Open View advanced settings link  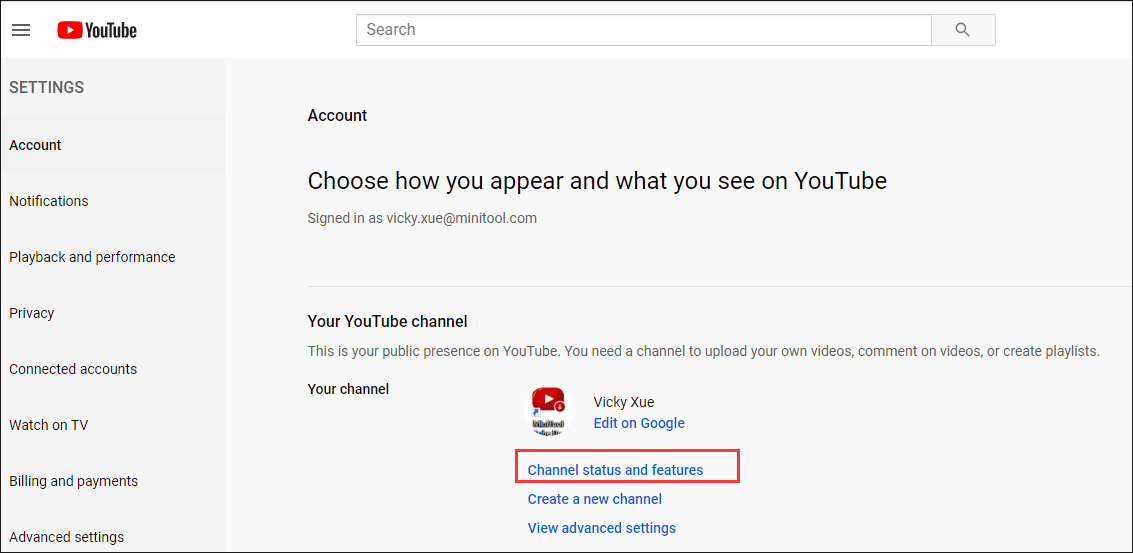click(602, 528)
